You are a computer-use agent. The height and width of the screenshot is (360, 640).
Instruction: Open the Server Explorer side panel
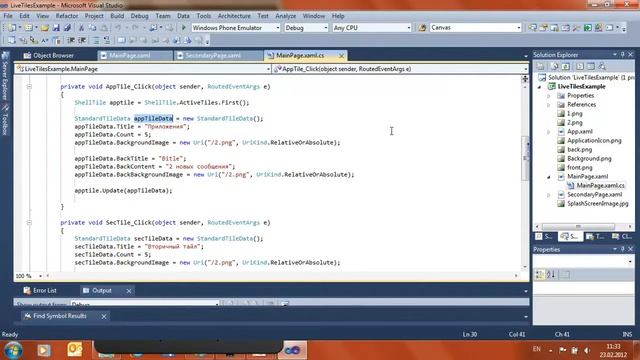pyautogui.click(x=5, y=76)
